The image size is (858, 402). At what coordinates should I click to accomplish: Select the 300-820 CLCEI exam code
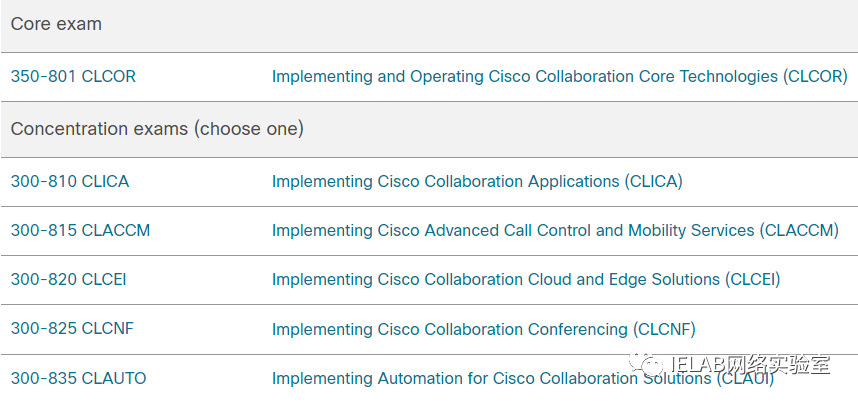coord(68,279)
